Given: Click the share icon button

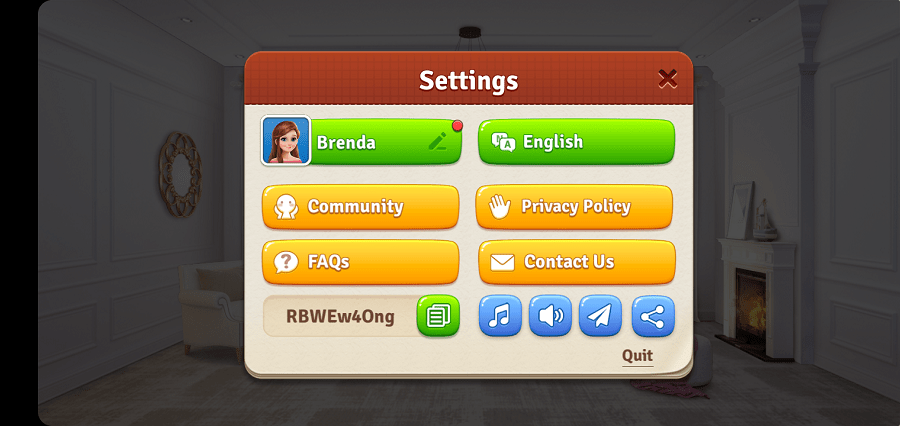Looking at the screenshot, I should point(653,316).
